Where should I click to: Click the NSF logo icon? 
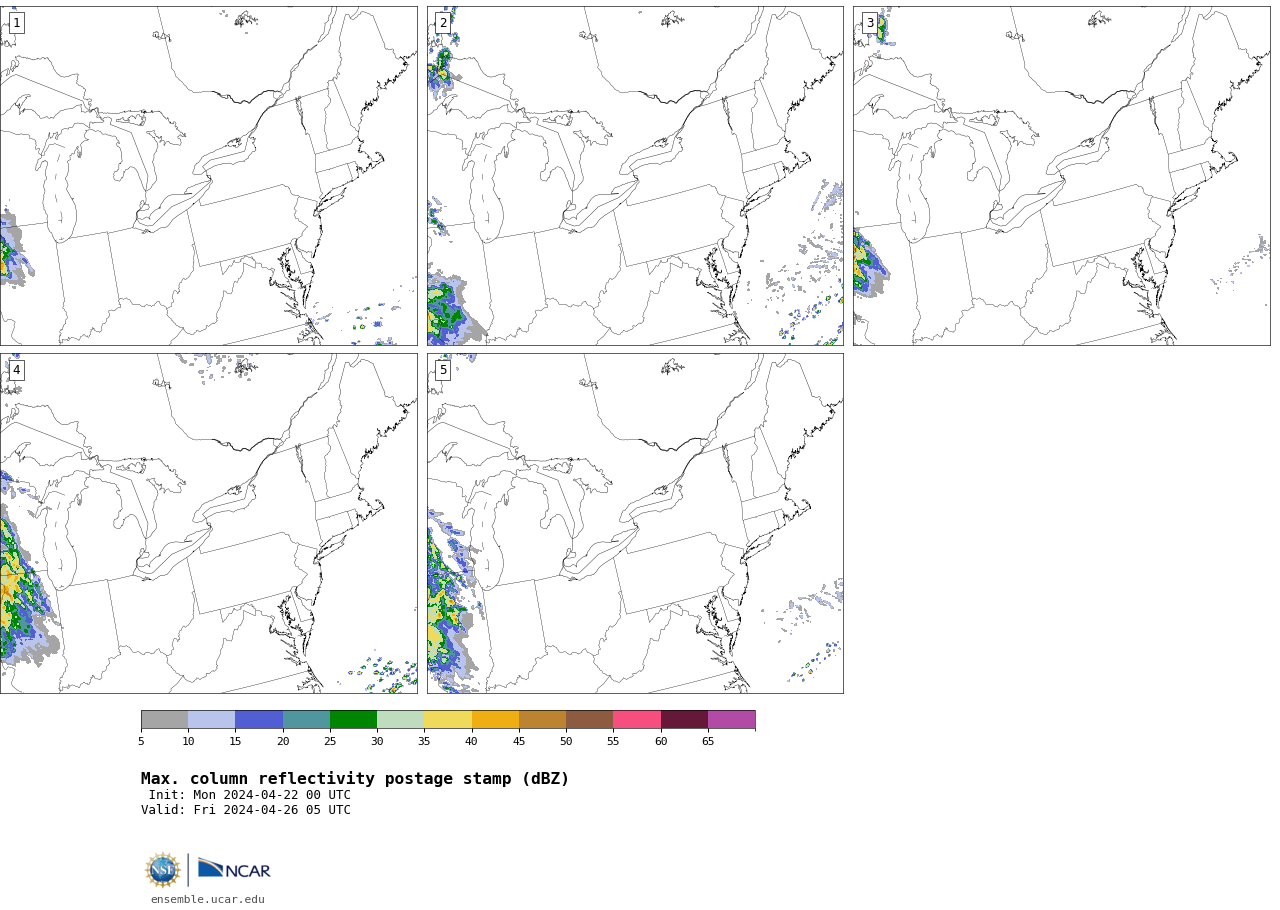click(x=163, y=870)
